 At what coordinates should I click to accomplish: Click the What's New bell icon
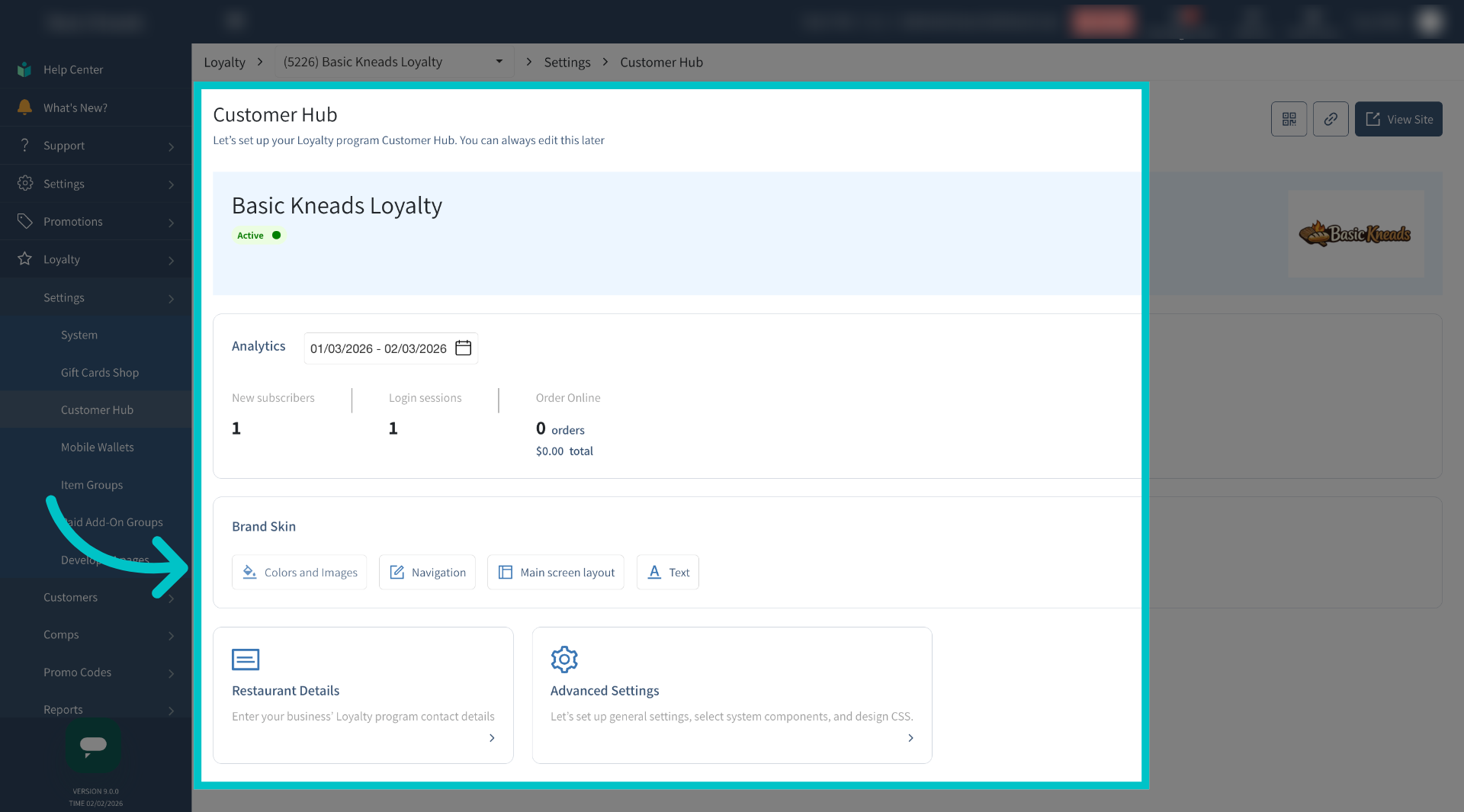[24, 107]
